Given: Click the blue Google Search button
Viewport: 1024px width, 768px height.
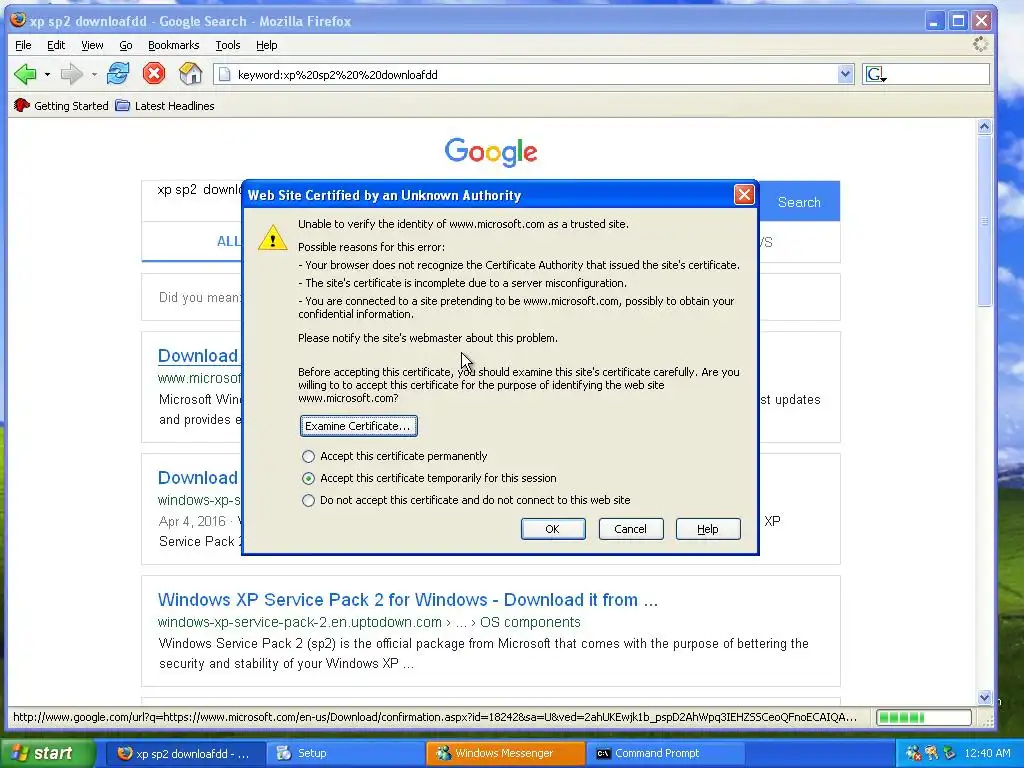Looking at the screenshot, I should [x=799, y=202].
